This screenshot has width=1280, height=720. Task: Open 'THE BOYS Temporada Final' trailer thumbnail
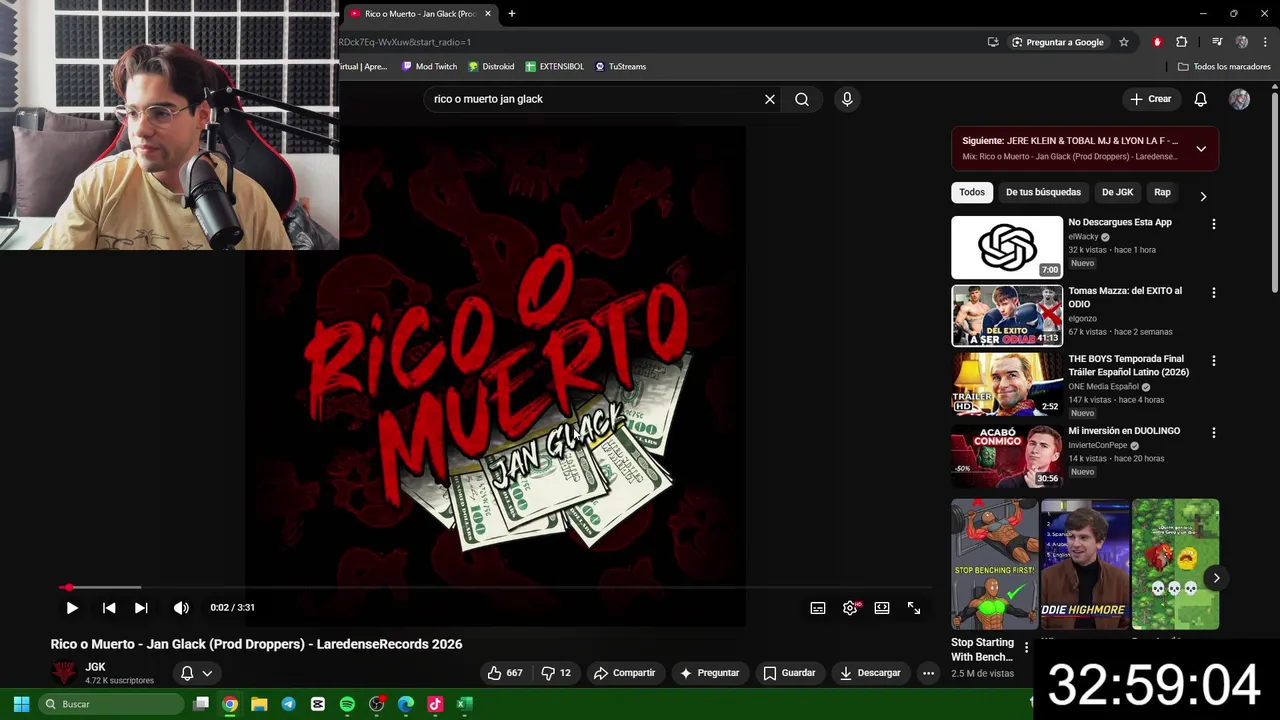[x=1007, y=384]
